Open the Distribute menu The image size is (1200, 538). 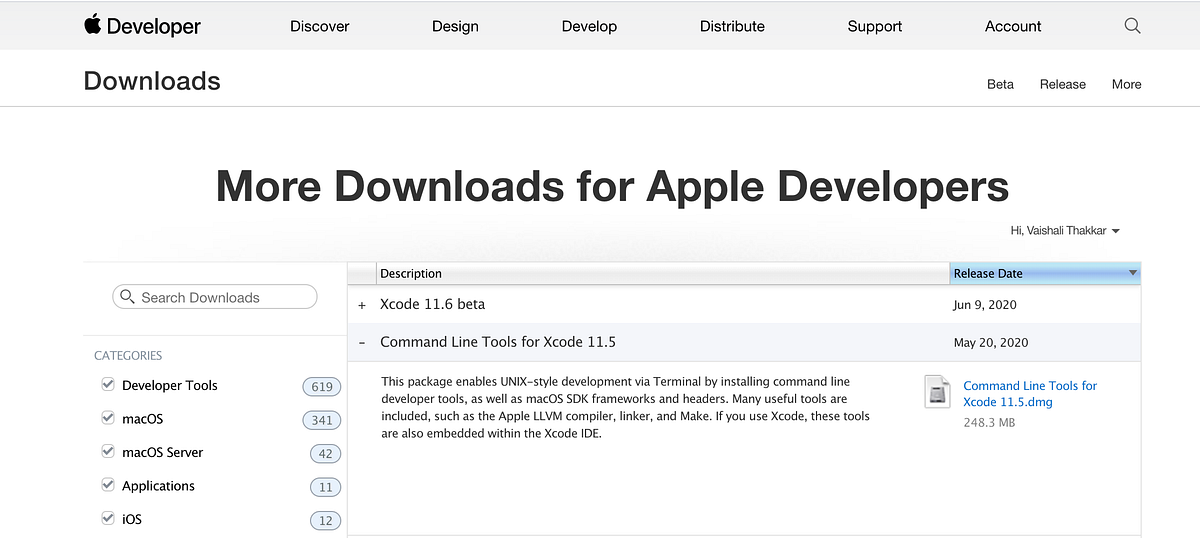(732, 26)
